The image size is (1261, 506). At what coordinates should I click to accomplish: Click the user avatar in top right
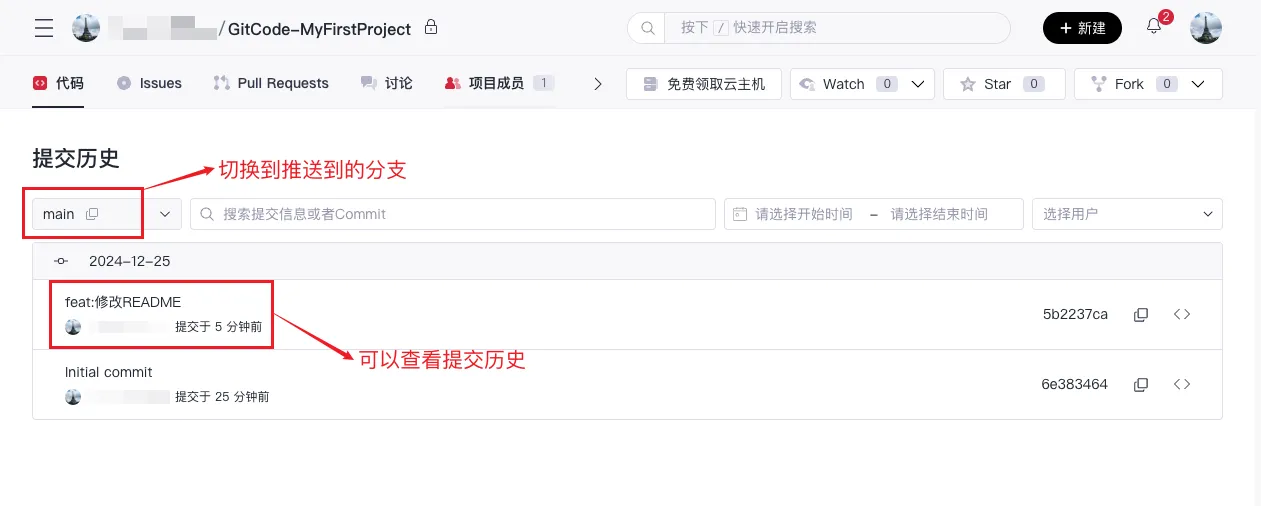1206,28
